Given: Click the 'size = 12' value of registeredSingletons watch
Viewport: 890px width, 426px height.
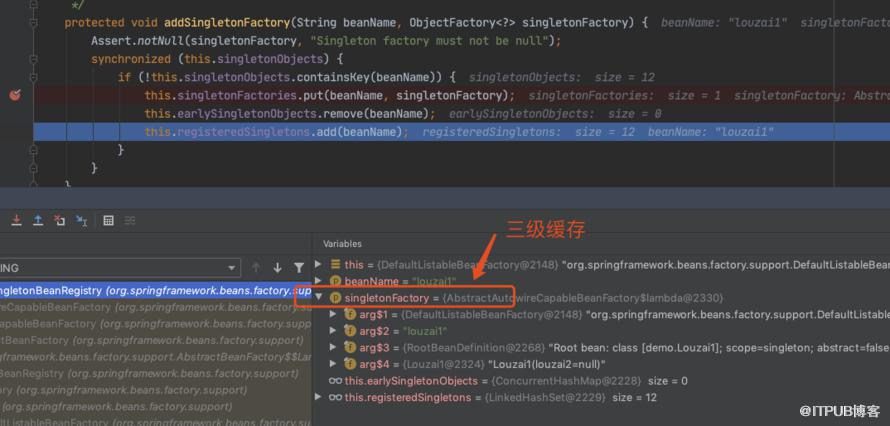Looking at the screenshot, I should tap(635, 397).
